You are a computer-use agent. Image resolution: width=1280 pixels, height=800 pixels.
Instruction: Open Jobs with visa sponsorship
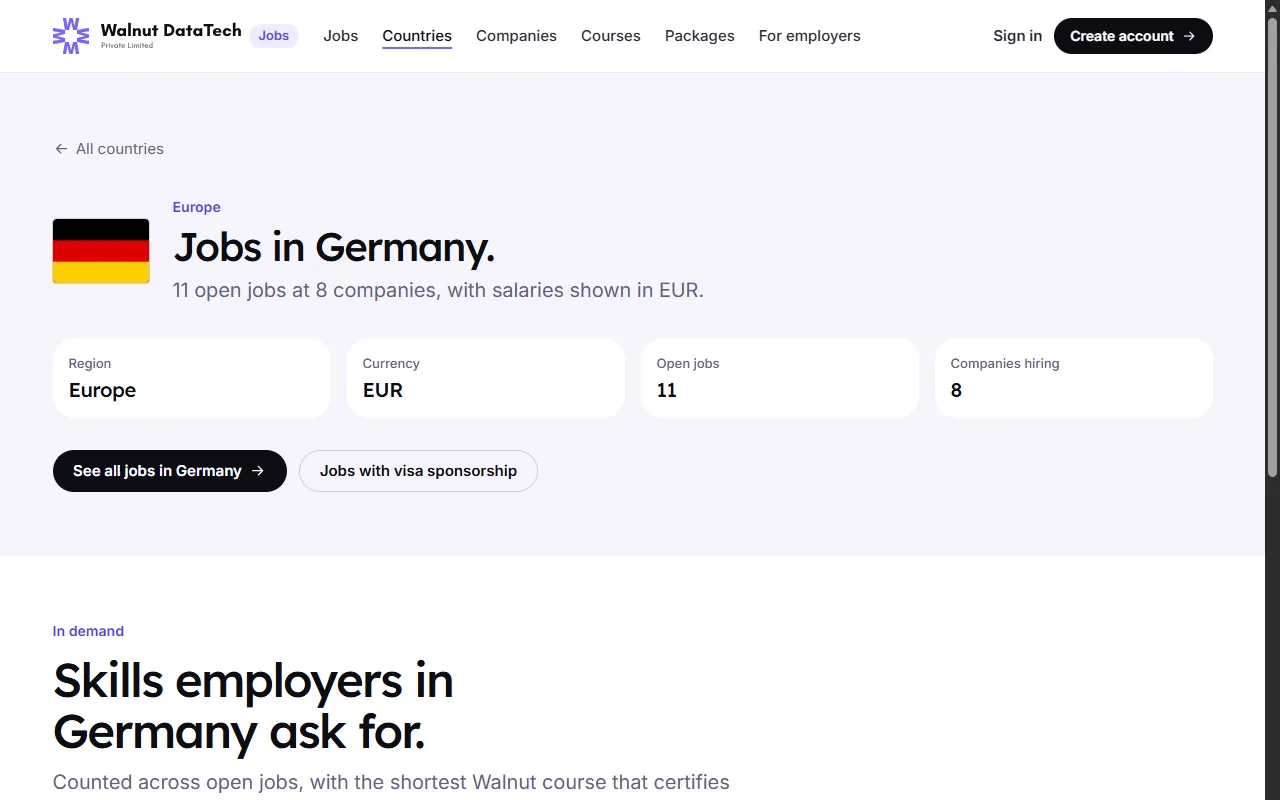418,471
